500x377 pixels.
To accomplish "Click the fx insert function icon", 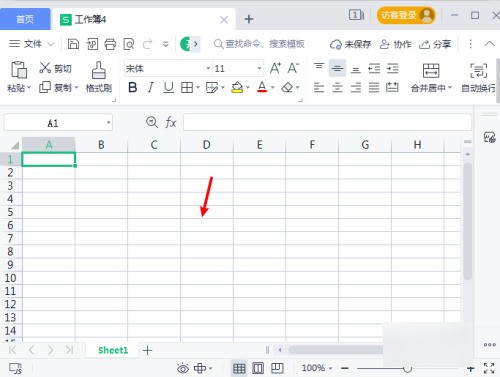I will click(x=171, y=122).
